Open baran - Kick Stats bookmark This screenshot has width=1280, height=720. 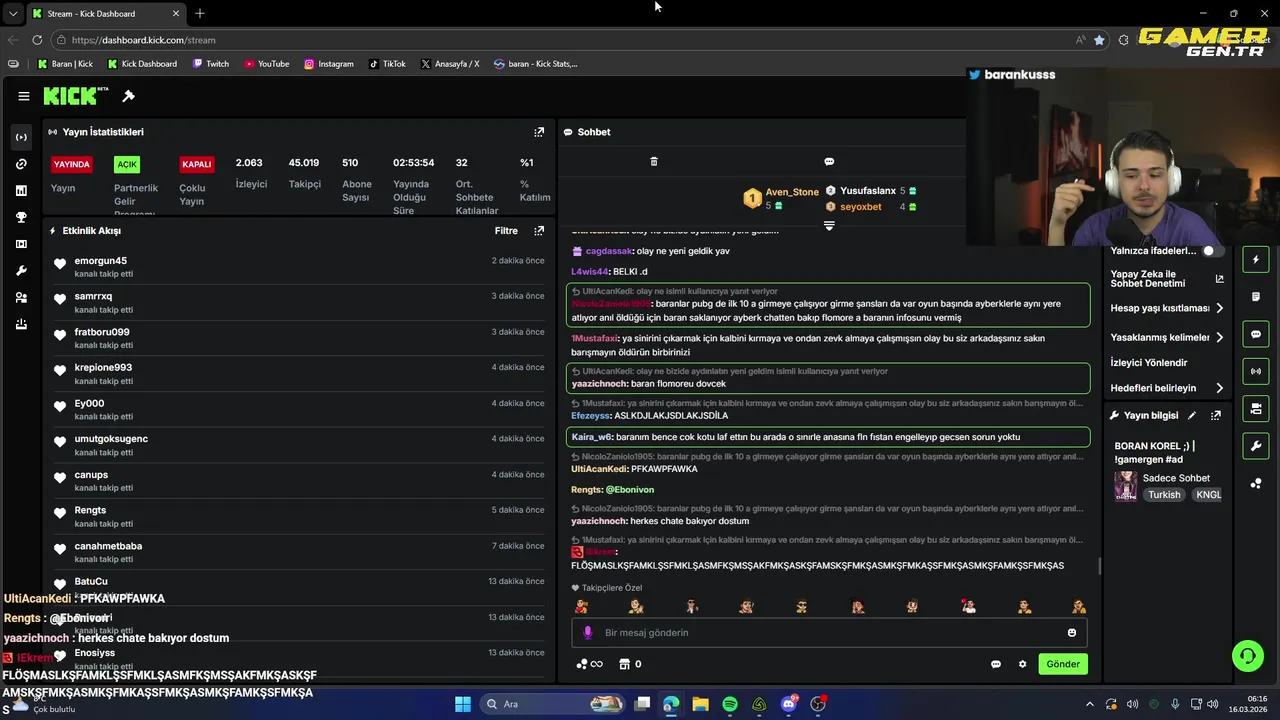[x=536, y=64]
